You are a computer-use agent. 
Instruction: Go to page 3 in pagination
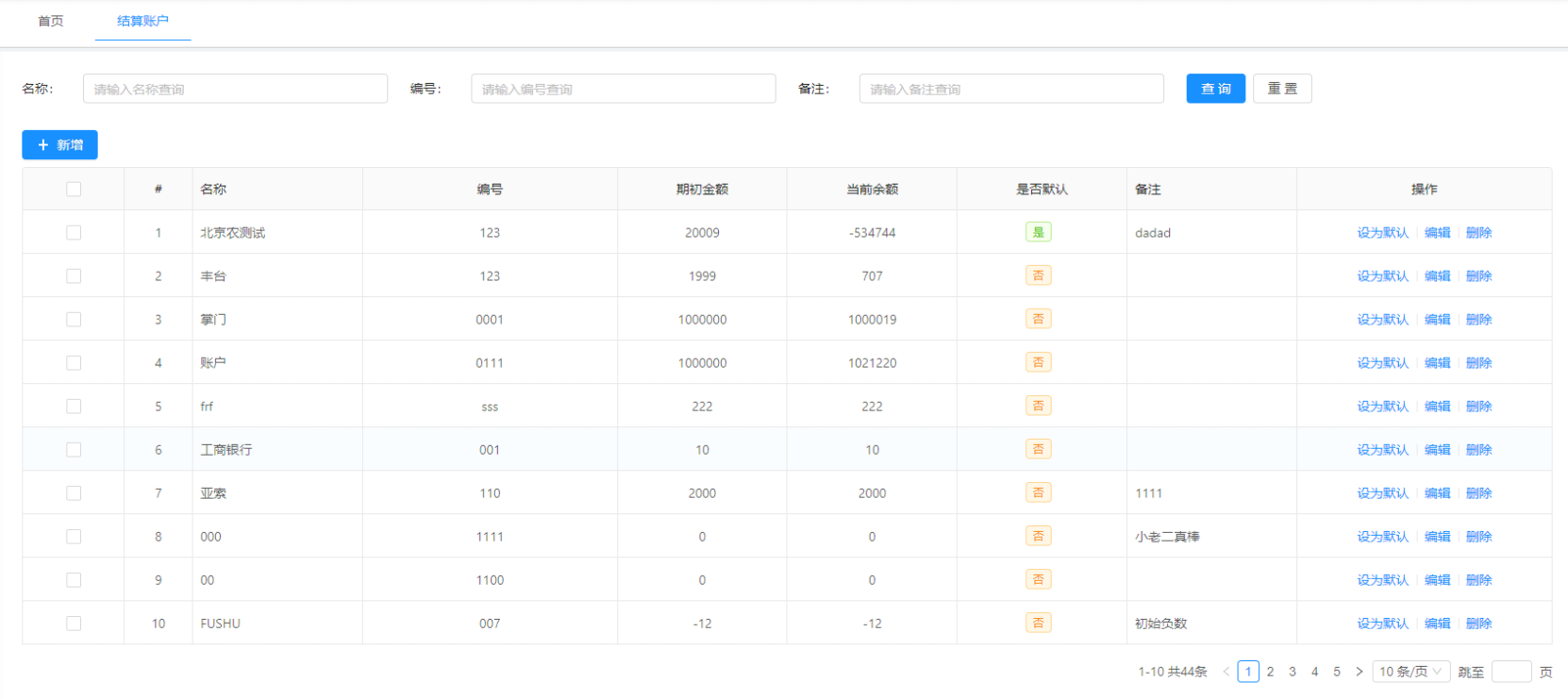(1293, 672)
